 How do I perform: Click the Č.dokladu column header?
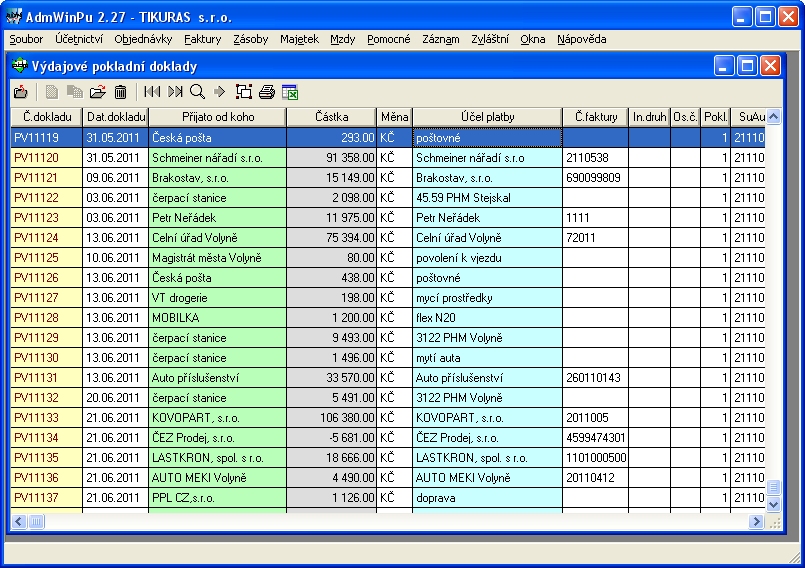(47, 117)
